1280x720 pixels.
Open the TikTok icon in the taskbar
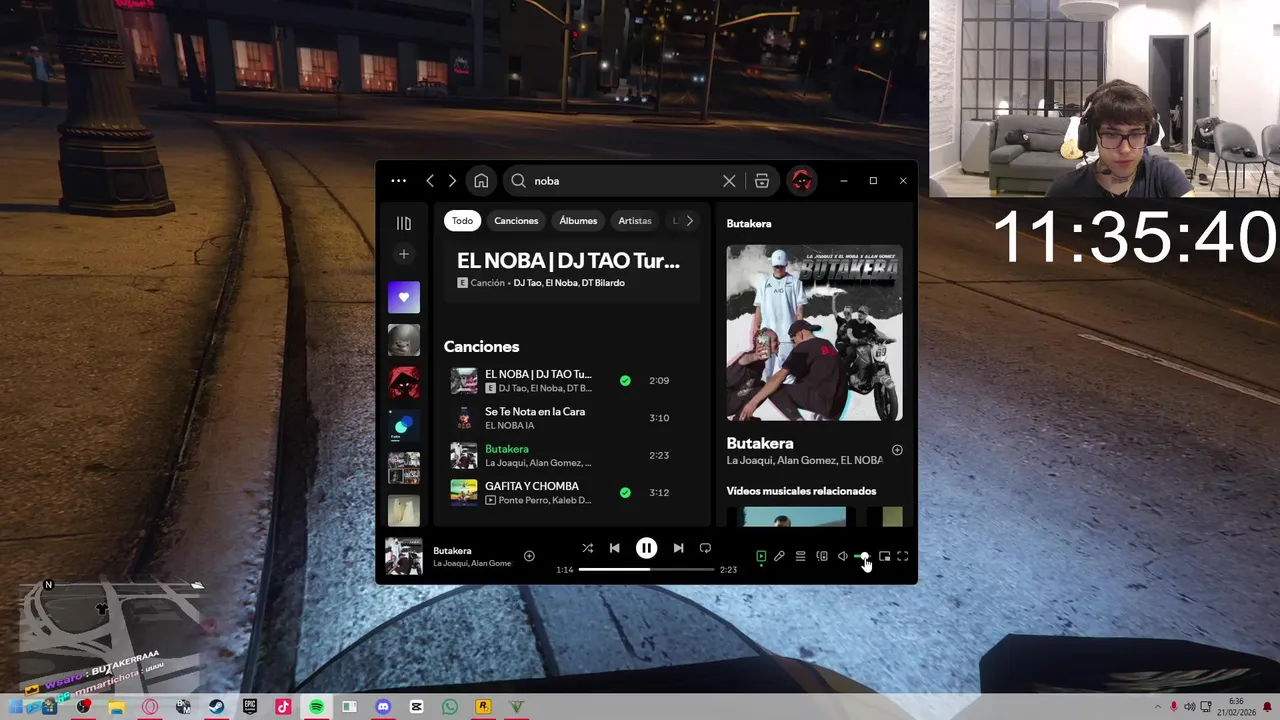click(283, 707)
